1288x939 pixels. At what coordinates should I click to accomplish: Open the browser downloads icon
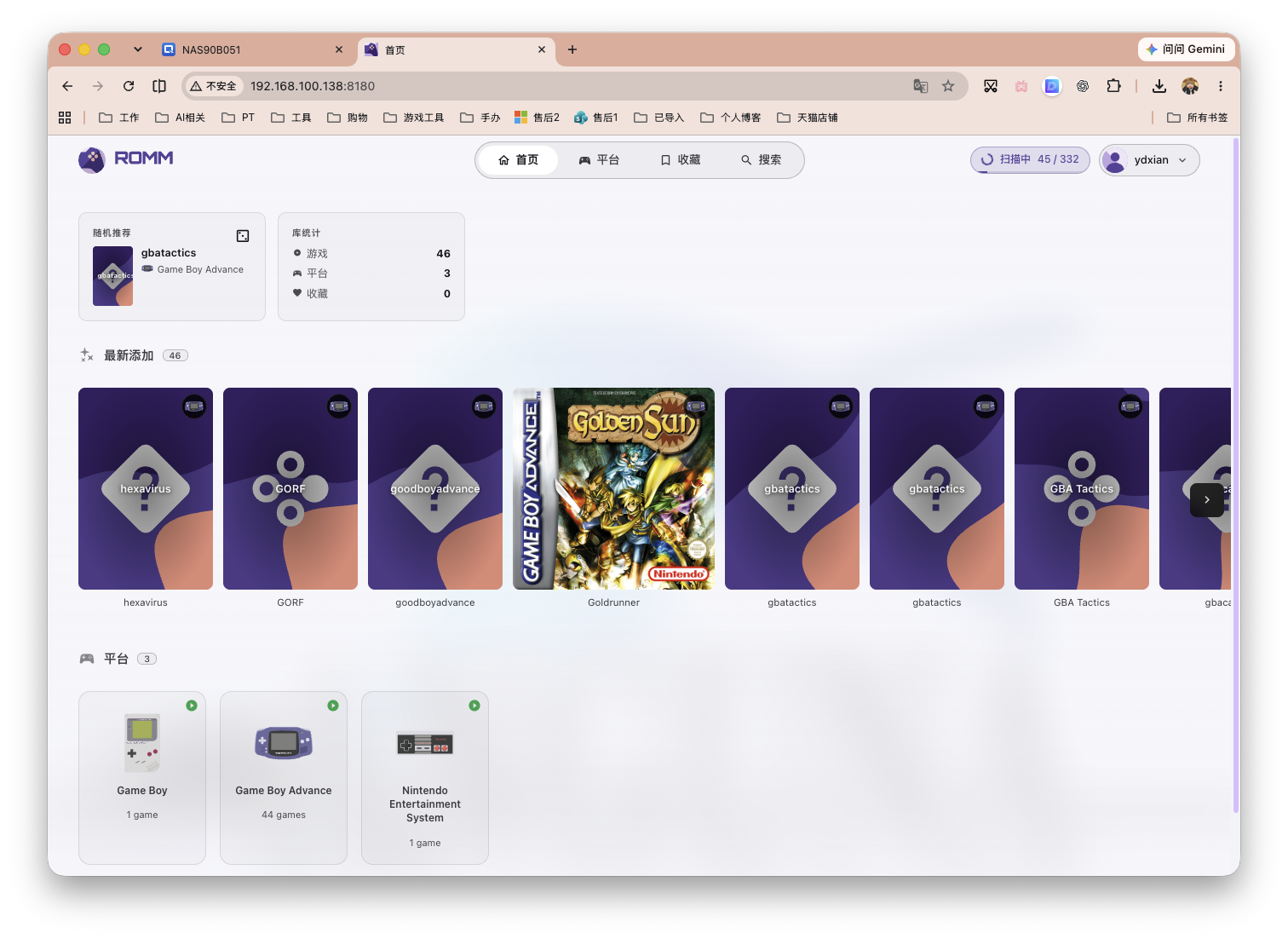click(x=1159, y=86)
